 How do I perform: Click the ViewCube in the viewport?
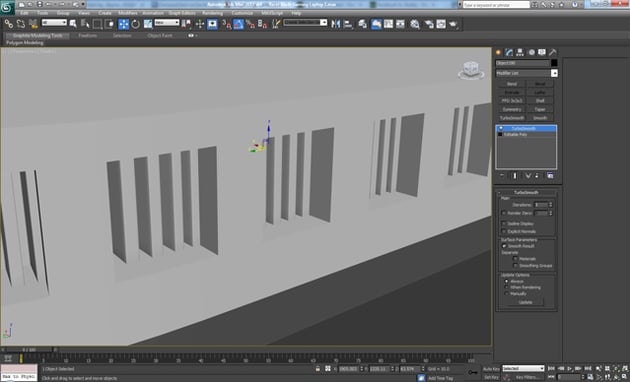pyautogui.click(x=471, y=70)
